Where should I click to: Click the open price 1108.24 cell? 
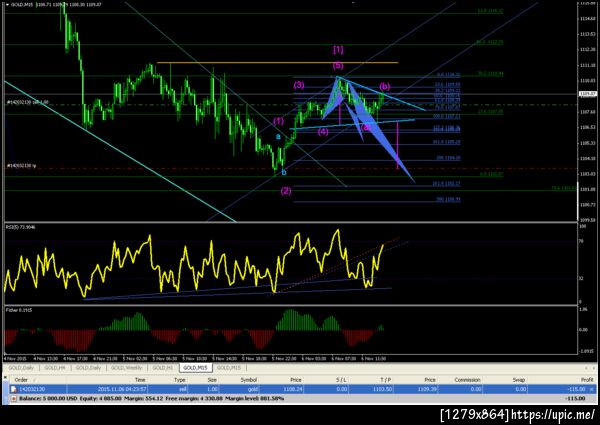click(x=293, y=389)
